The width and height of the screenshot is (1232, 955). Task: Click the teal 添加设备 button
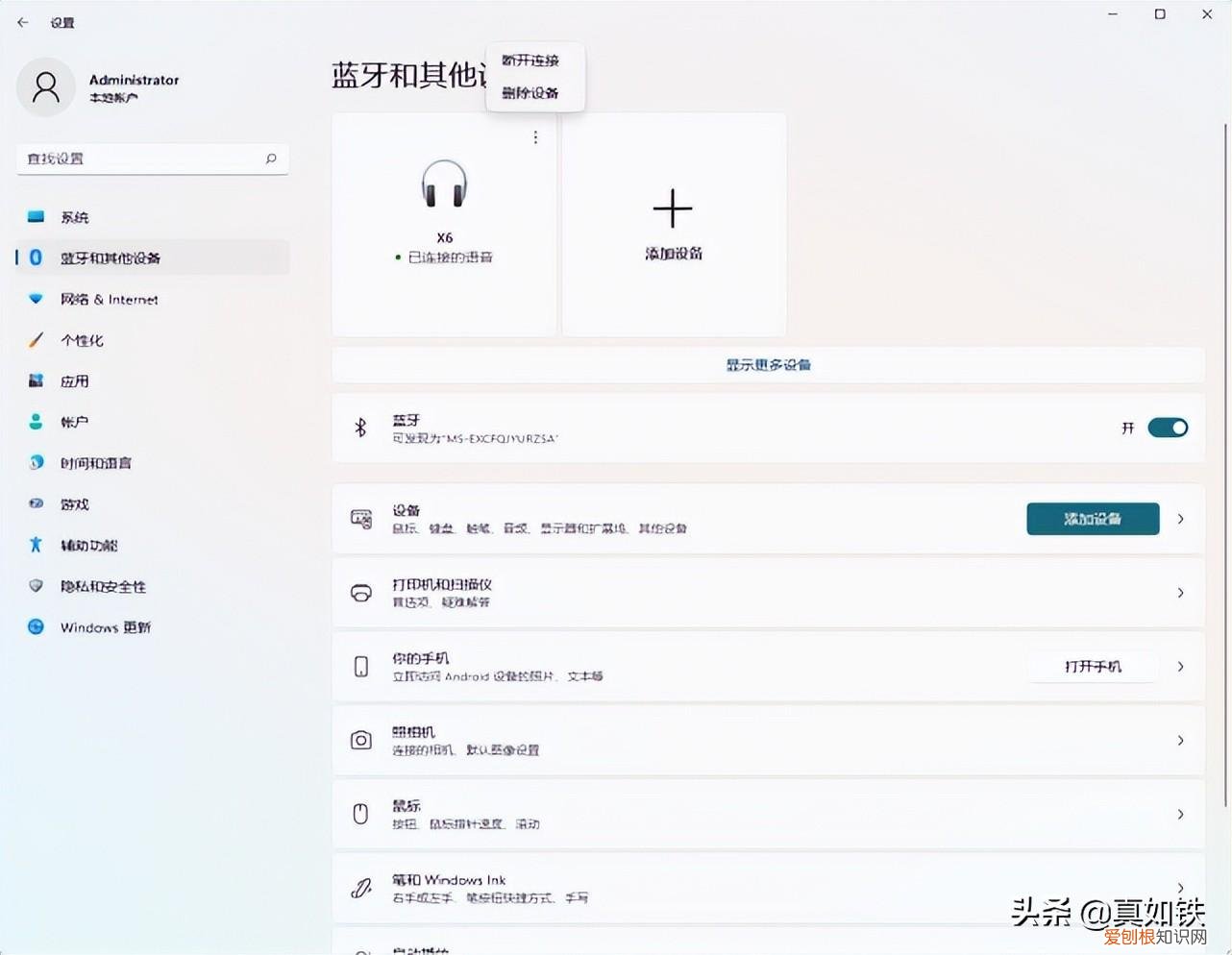click(x=1093, y=519)
